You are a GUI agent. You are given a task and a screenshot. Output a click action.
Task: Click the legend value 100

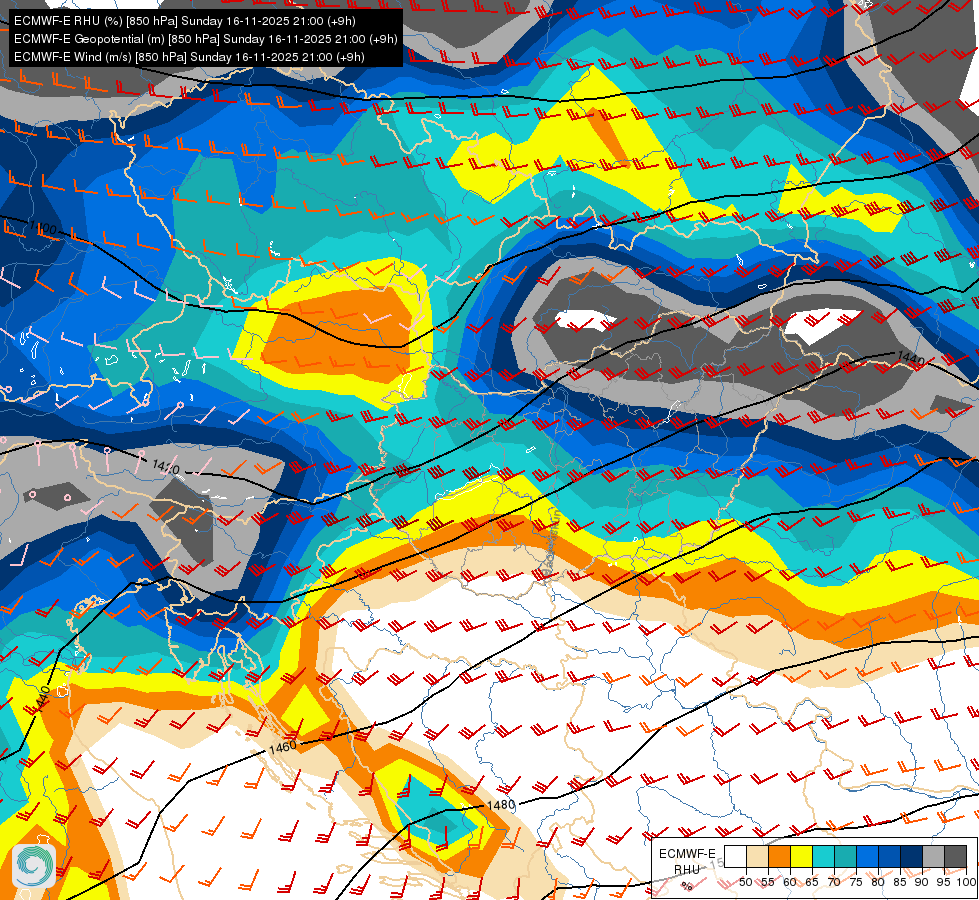coord(966,882)
